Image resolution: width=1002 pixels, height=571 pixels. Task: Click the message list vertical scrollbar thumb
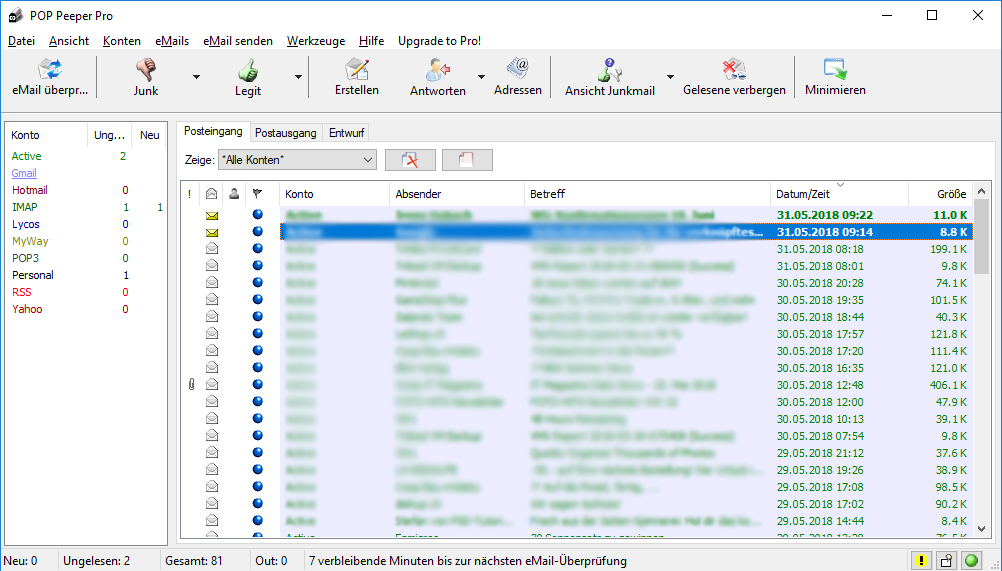[982, 236]
